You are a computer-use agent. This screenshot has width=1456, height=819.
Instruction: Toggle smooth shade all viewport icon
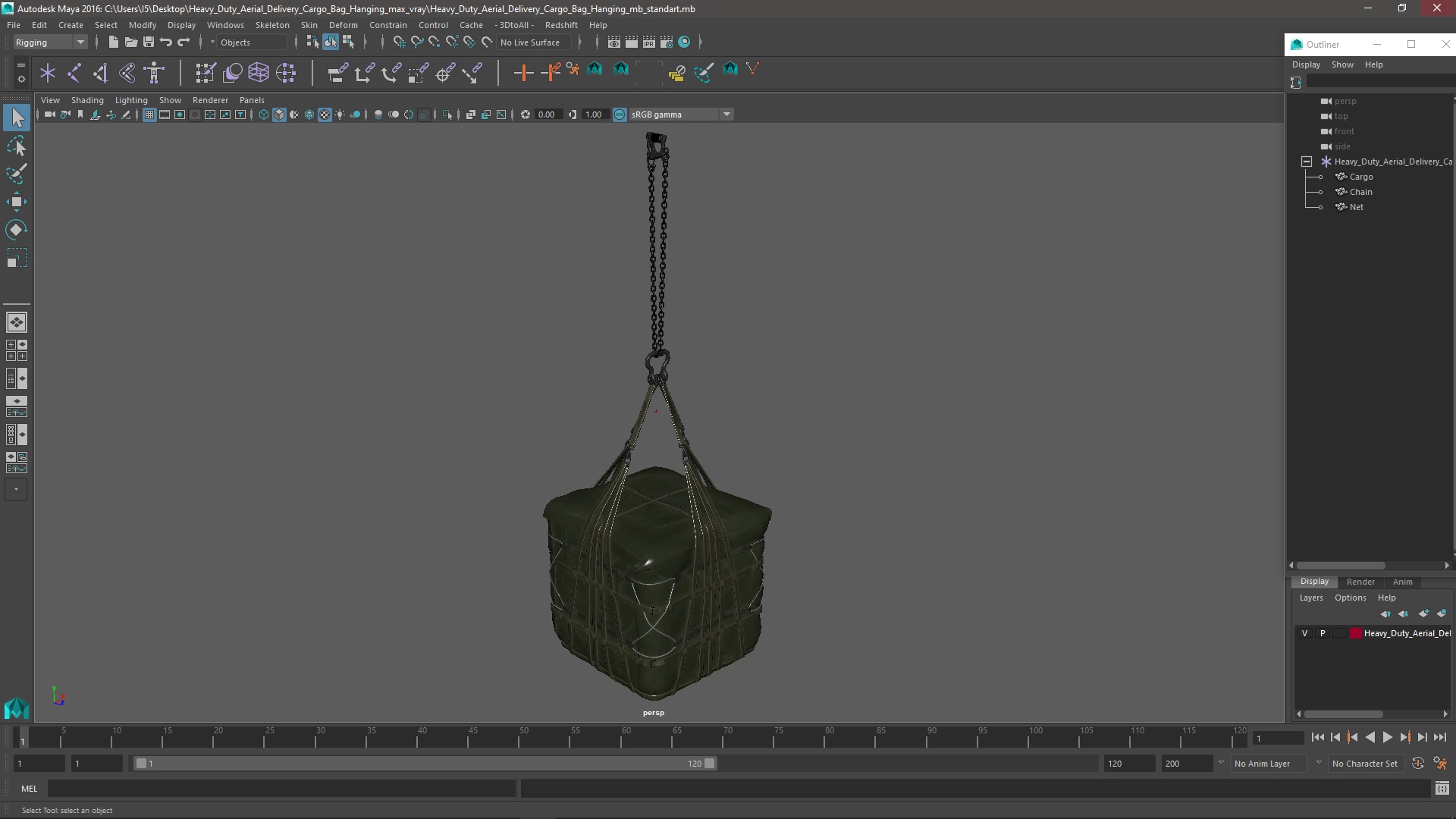(x=279, y=115)
